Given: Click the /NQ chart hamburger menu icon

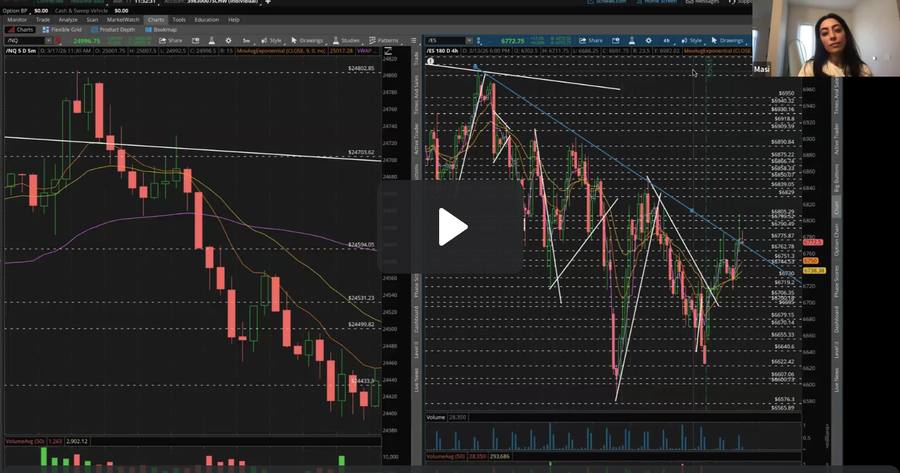Looking at the screenshot, I should [x=413, y=41].
